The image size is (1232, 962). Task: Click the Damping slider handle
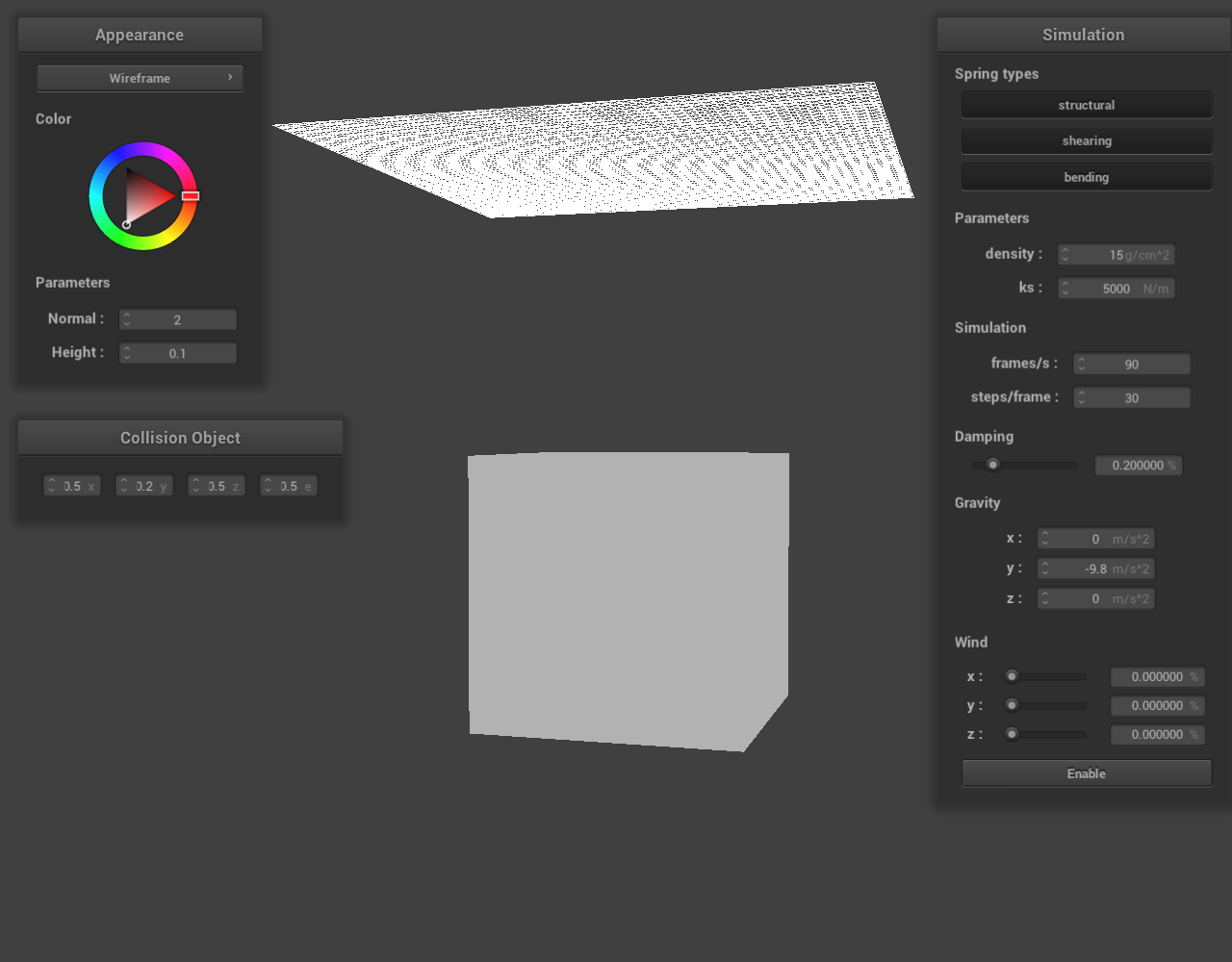pos(993,465)
